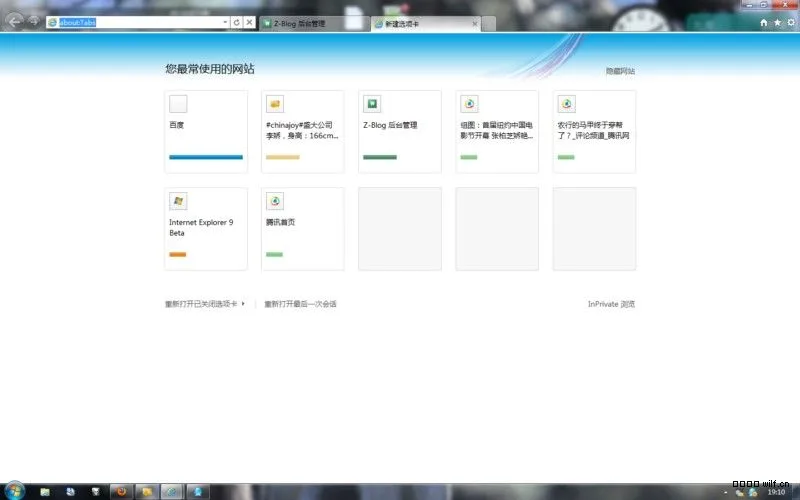Click the #chinajoy# tile favicon
Image resolution: width=800 pixels, height=500 pixels.
(x=275, y=104)
